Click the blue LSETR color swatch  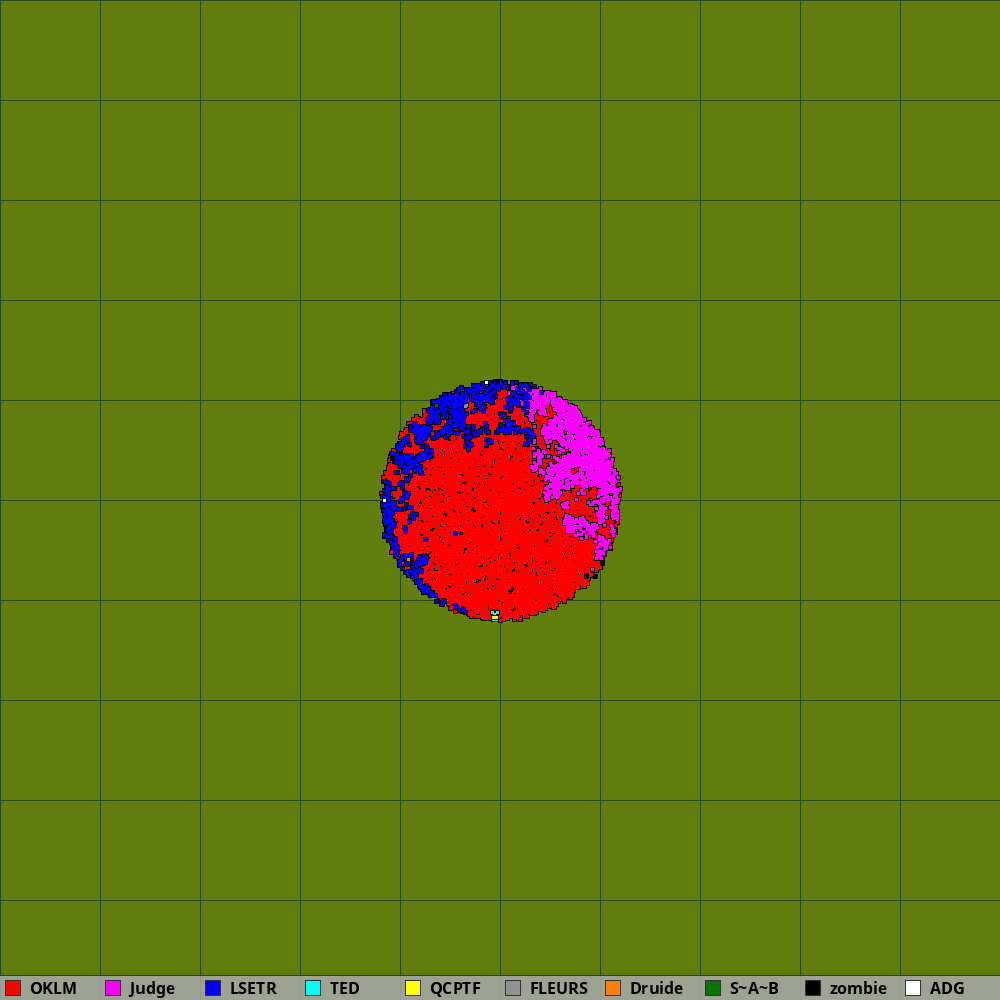coord(213,988)
